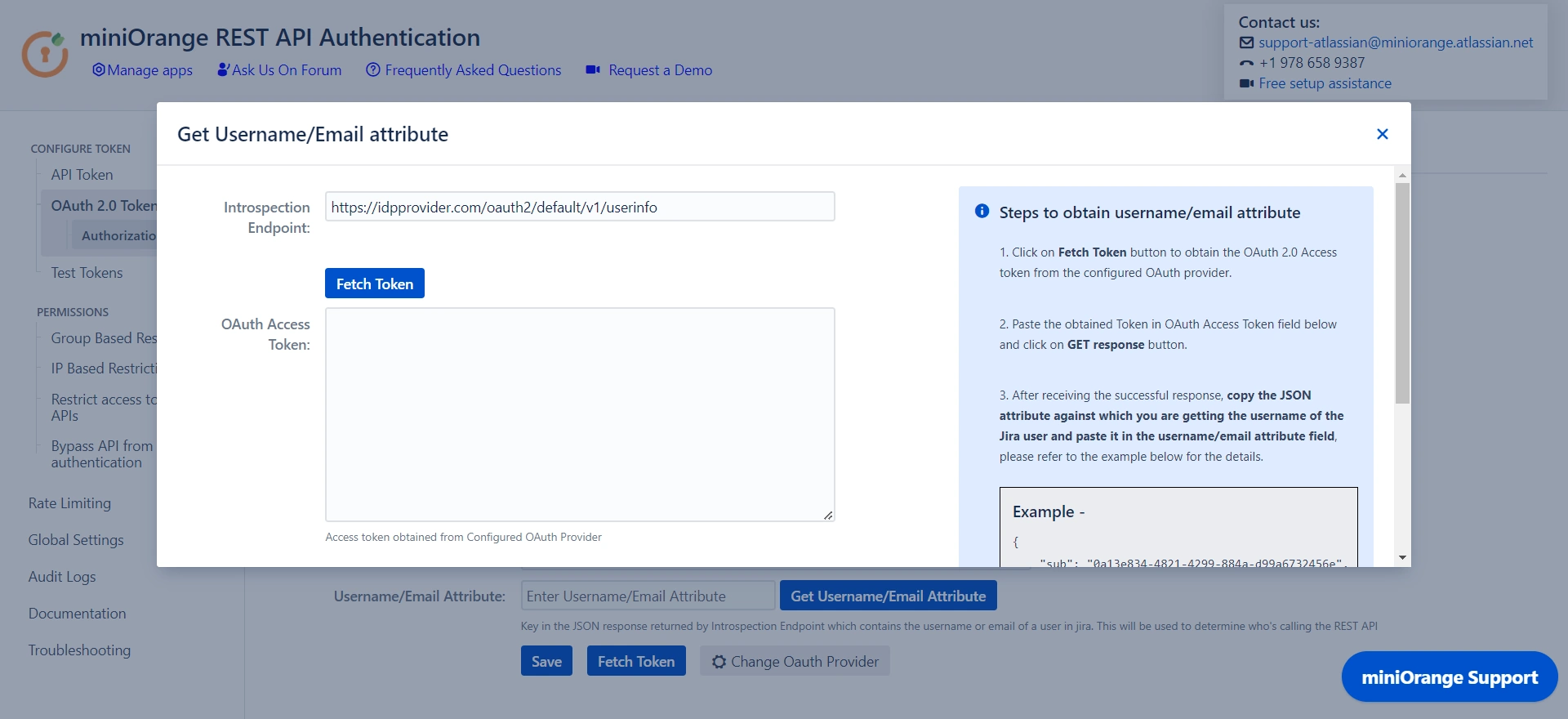Click the gear icon on Change Oauth Provider

(719, 662)
